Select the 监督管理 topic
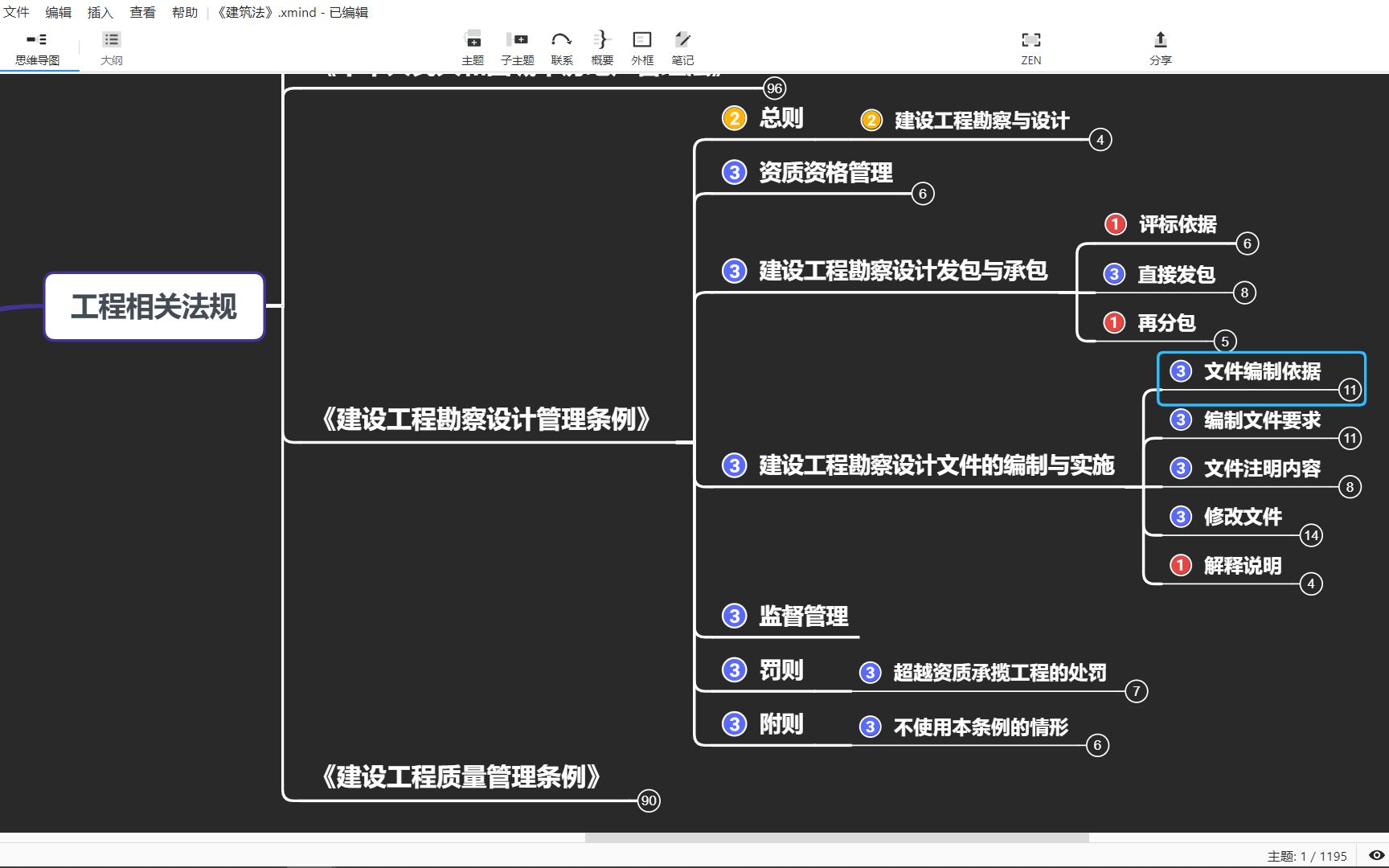Image resolution: width=1389 pixels, height=868 pixels. click(803, 616)
